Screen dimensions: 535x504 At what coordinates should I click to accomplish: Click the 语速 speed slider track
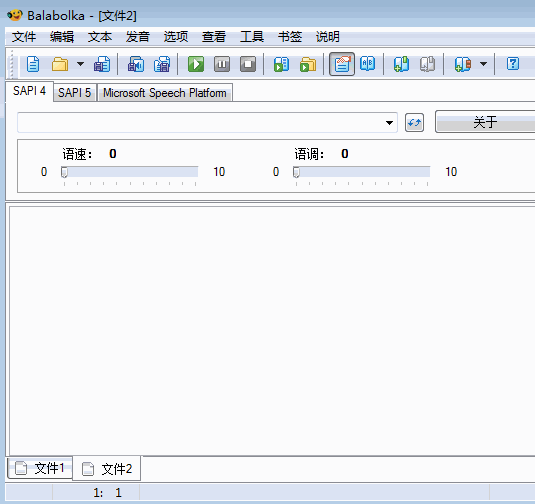click(130, 172)
